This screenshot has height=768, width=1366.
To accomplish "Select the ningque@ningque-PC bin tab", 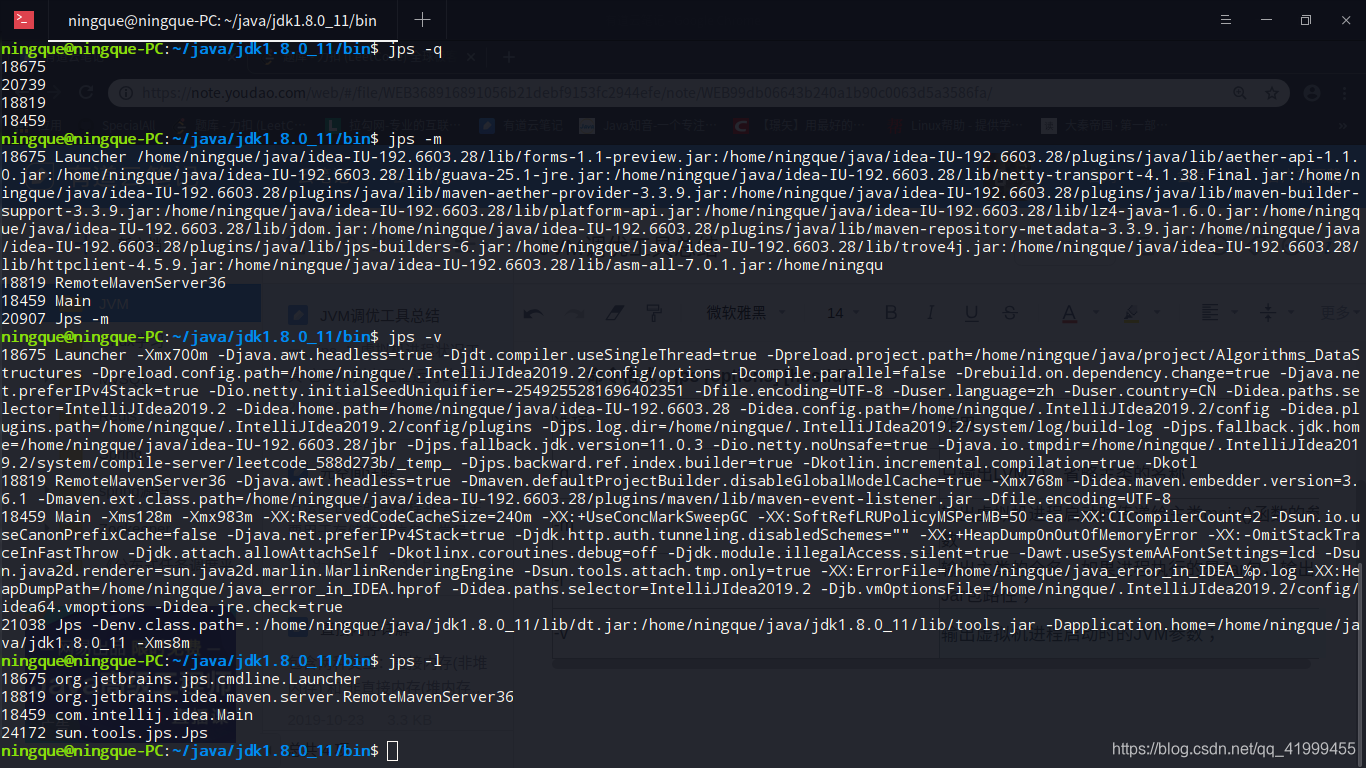I will point(222,20).
